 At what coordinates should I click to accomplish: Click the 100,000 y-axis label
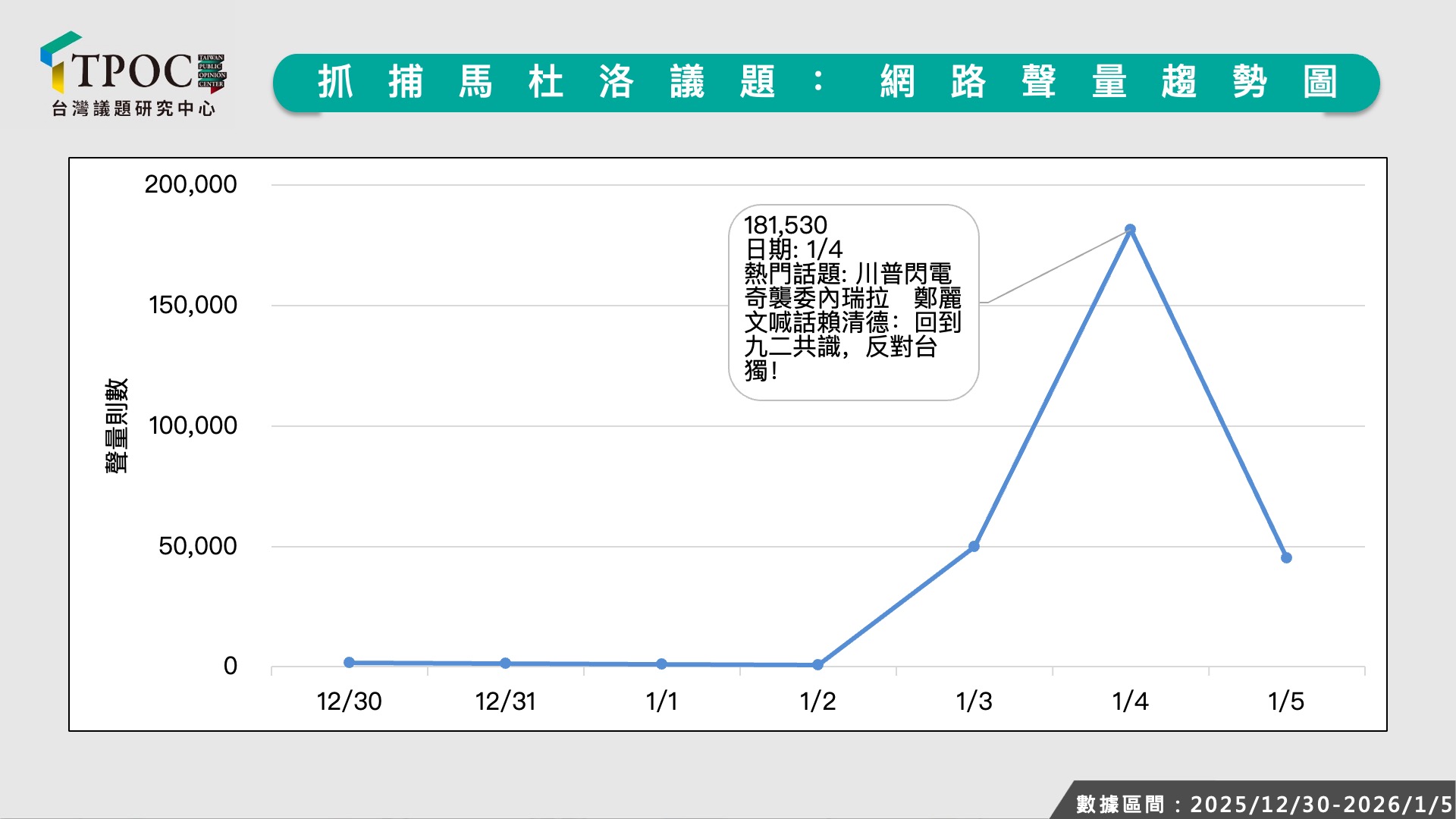tap(193, 425)
